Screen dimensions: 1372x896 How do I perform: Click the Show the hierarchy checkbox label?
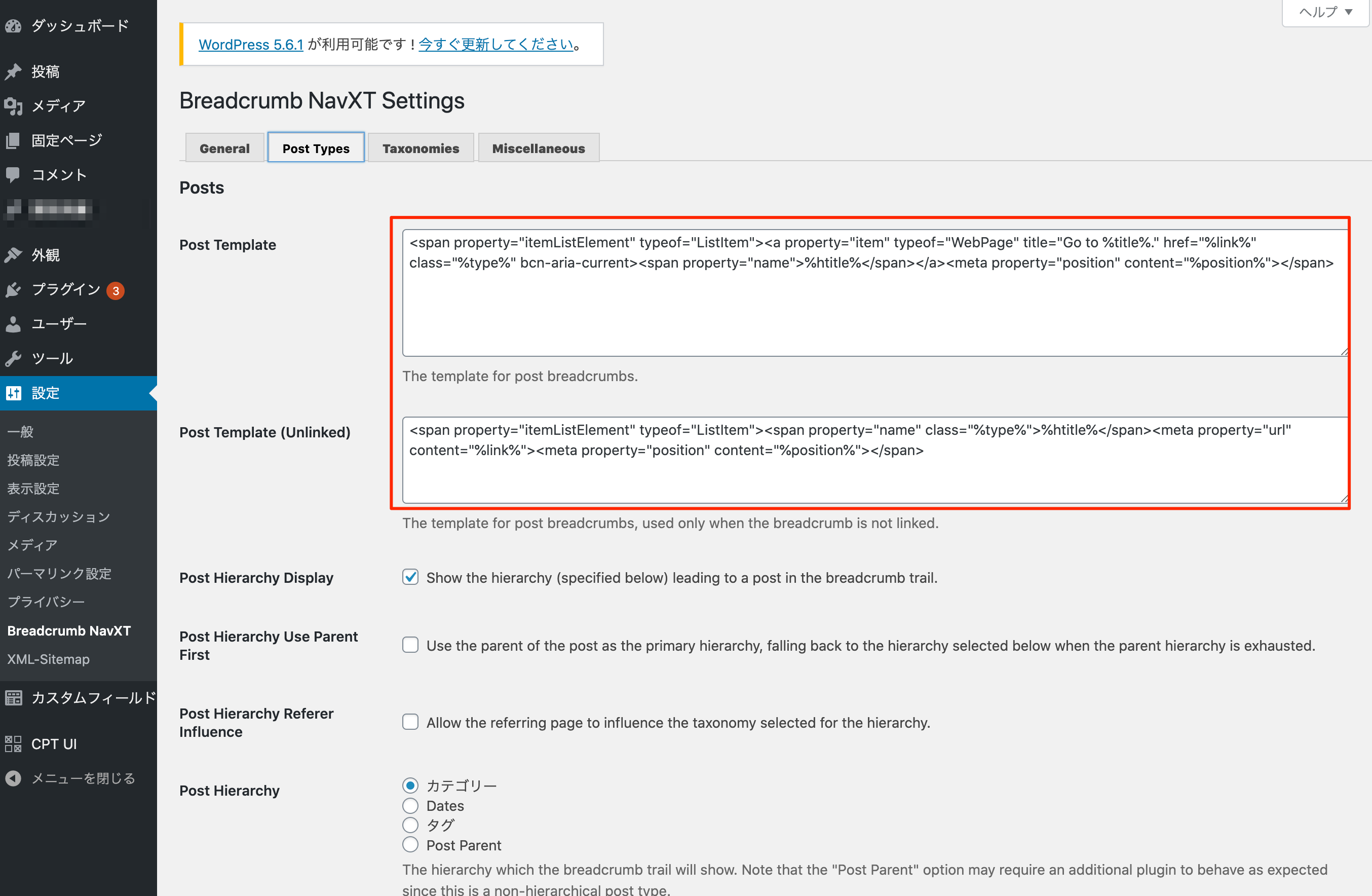[682, 578]
